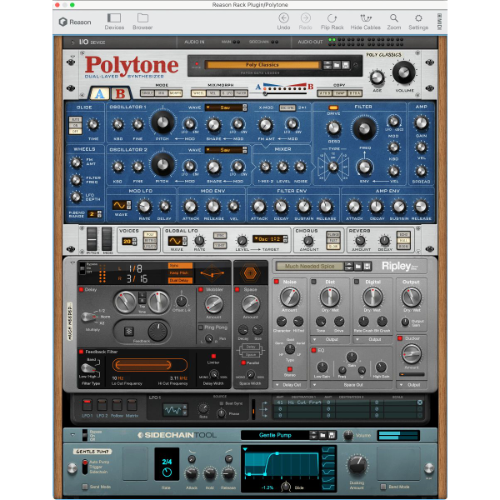Open Global LFO target selector Osc 1+2

tap(270, 239)
